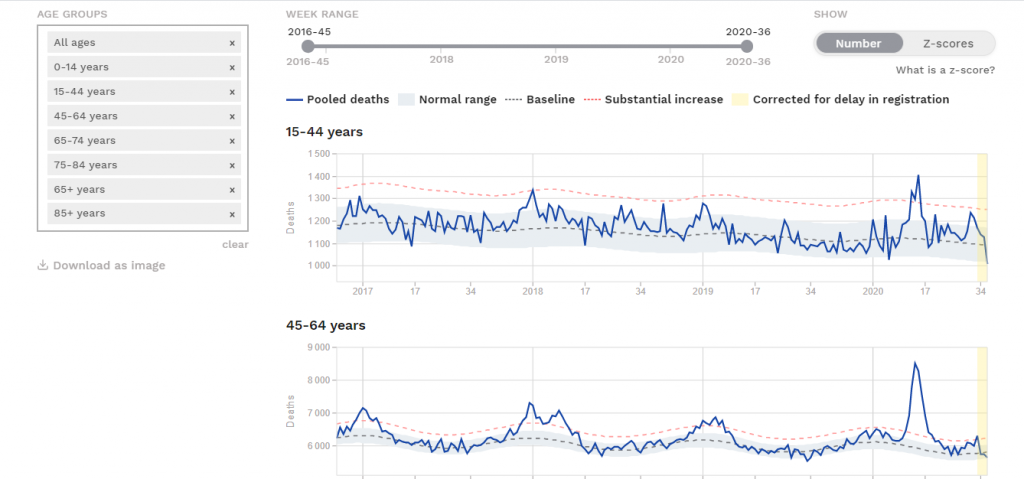Grab the week range start handle 2016-45
This screenshot has height=479, width=1024.
[x=308, y=46]
